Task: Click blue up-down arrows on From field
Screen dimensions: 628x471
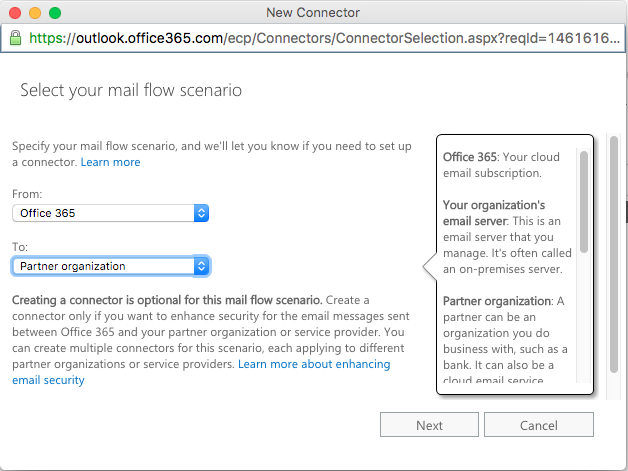Action: pyautogui.click(x=201, y=213)
